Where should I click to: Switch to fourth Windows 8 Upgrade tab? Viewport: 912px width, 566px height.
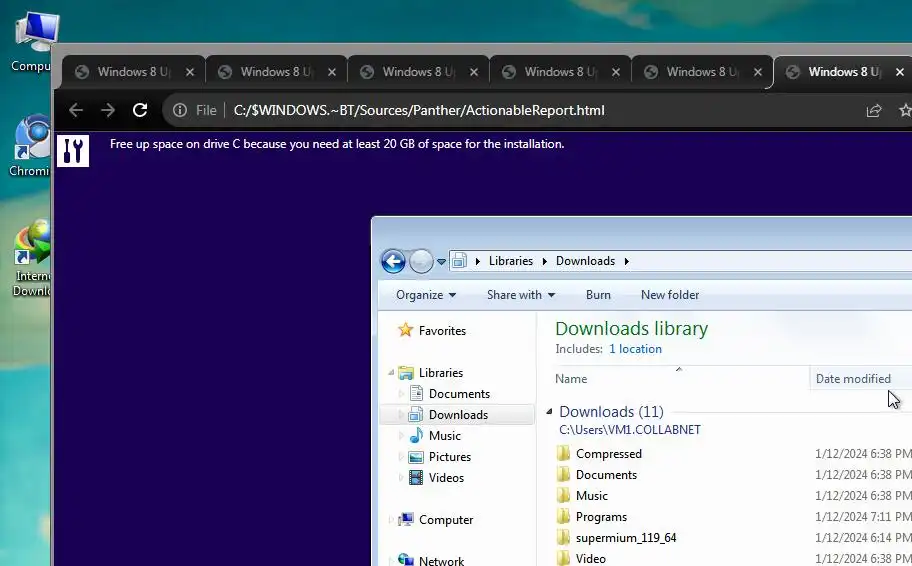point(560,72)
